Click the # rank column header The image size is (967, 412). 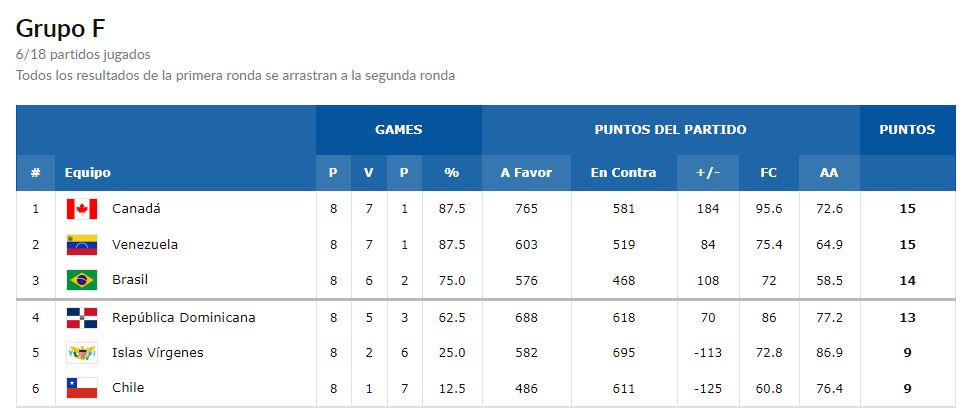[x=36, y=173]
